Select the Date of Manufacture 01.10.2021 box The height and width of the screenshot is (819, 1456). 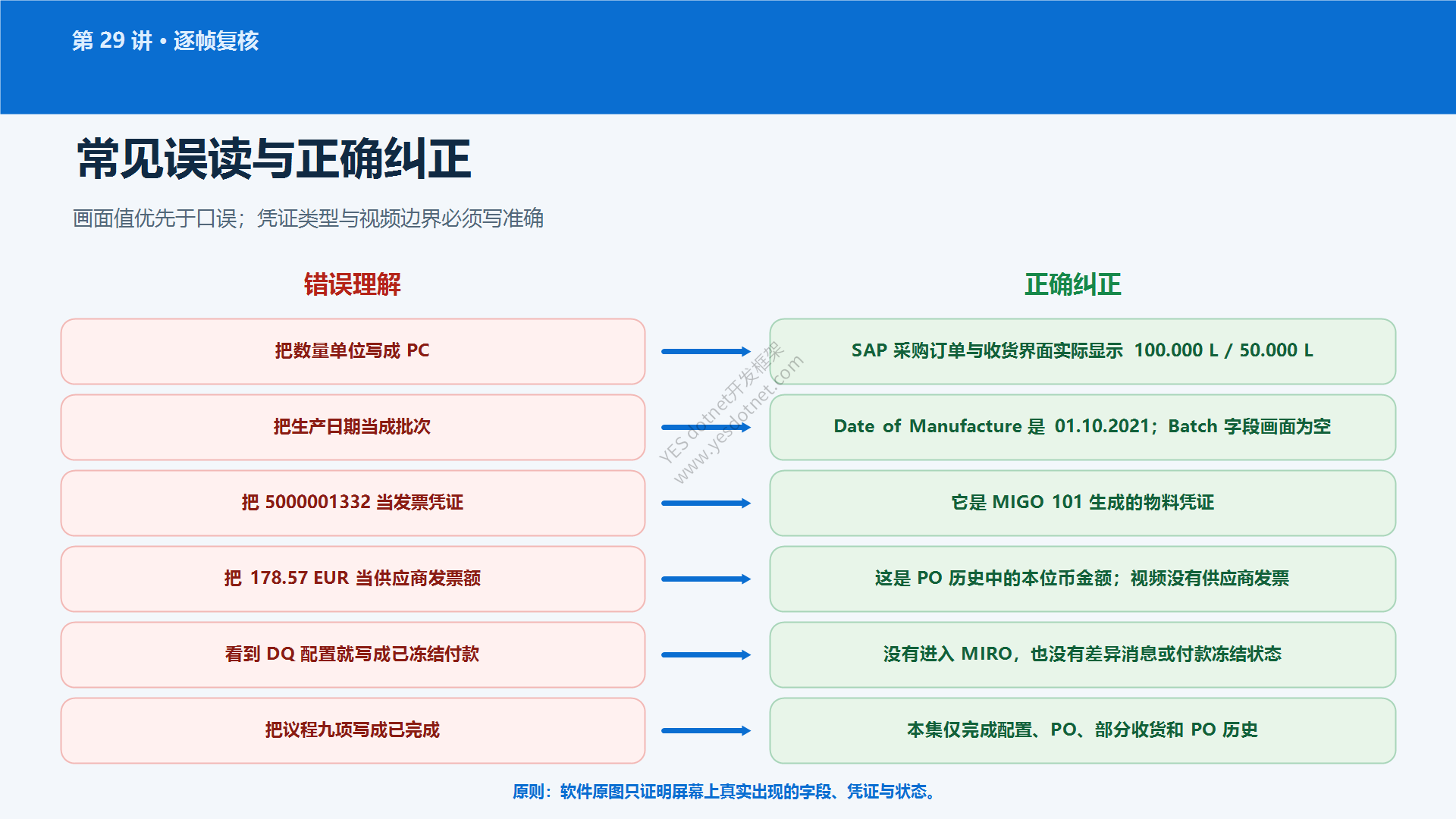[1082, 427]
